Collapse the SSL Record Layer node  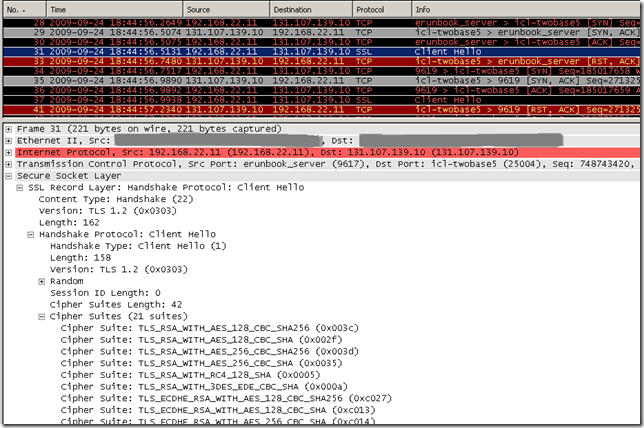tap(19, 188)
